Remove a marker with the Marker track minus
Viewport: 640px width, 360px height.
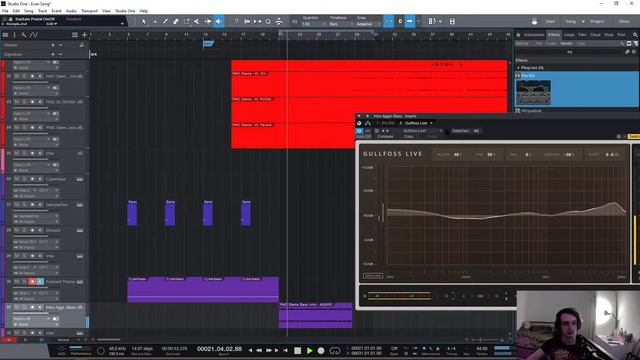click(60, 45)
